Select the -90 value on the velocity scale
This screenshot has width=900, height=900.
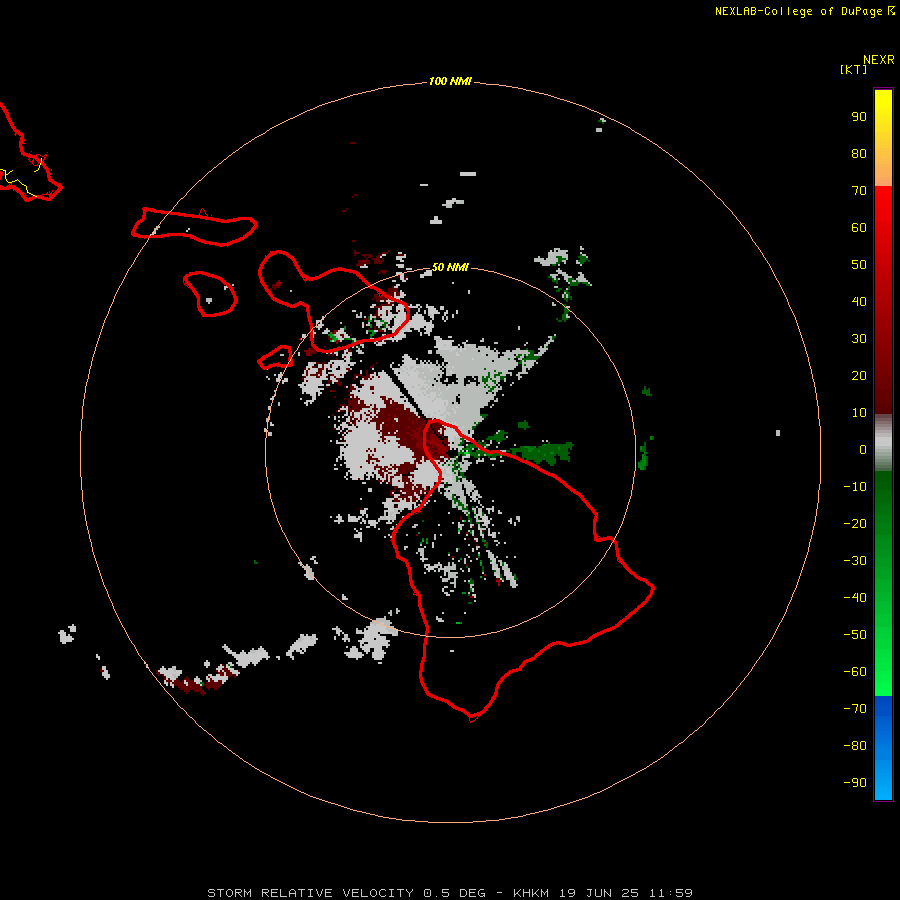[855, 783]
